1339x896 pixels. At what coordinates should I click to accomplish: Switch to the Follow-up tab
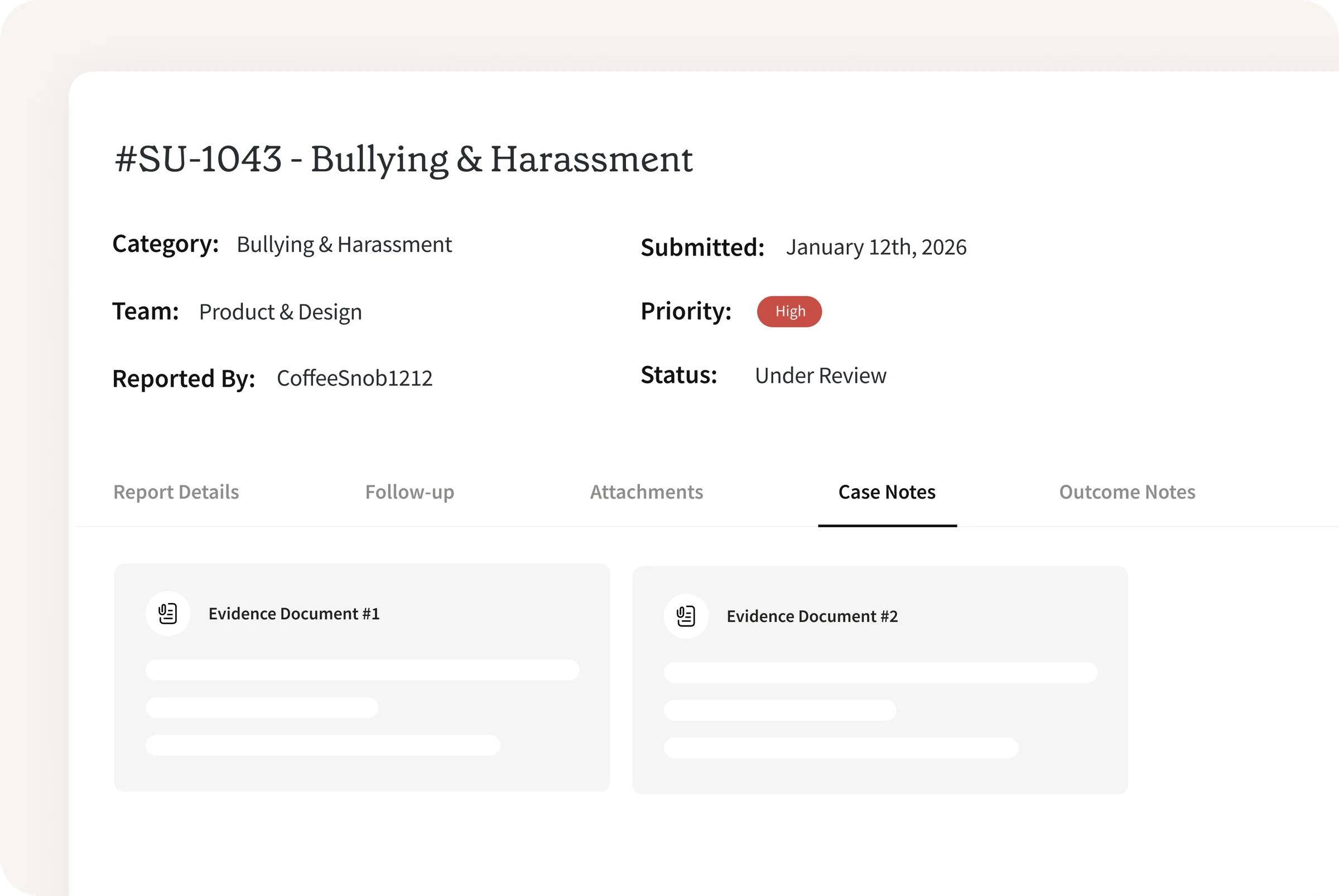[x=409, y=492]
